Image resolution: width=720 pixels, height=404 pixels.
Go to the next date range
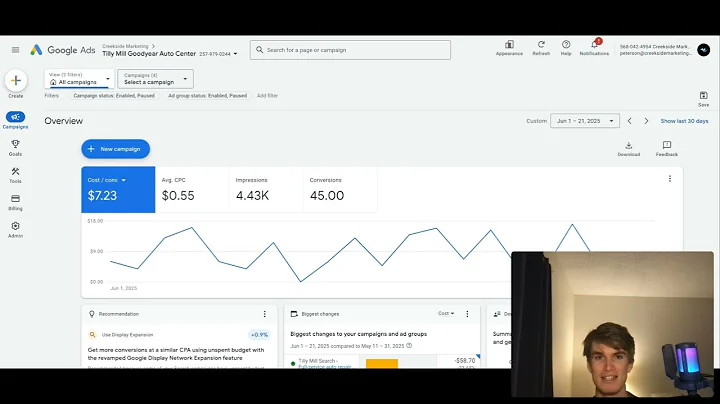pyautogui.click(x=646, y=121)
